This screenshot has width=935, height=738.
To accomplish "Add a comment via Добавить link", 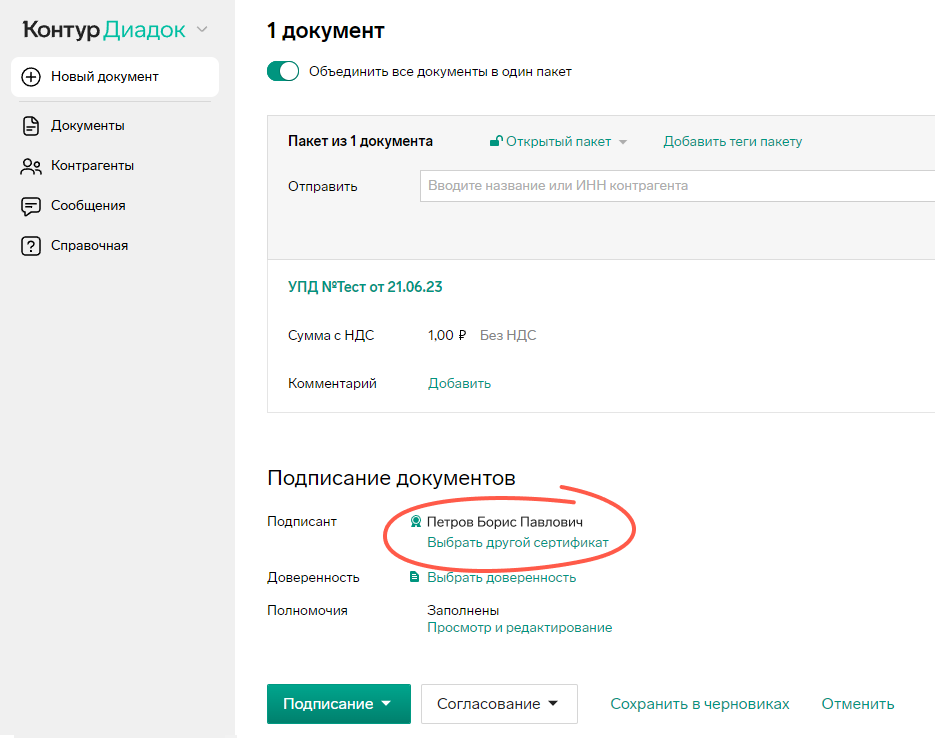I will (459, 383).
